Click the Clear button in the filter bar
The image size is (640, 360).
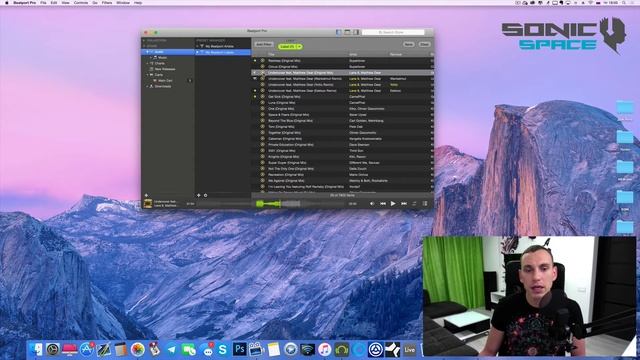(424, 44)
